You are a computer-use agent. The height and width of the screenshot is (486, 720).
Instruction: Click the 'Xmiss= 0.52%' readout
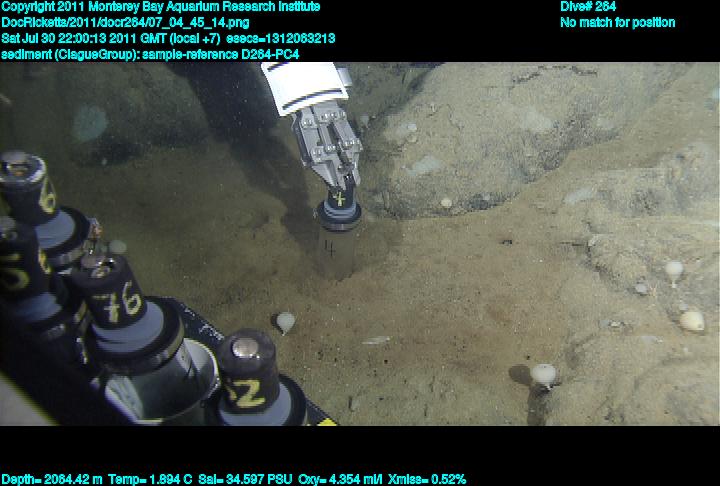pos(427,479)
